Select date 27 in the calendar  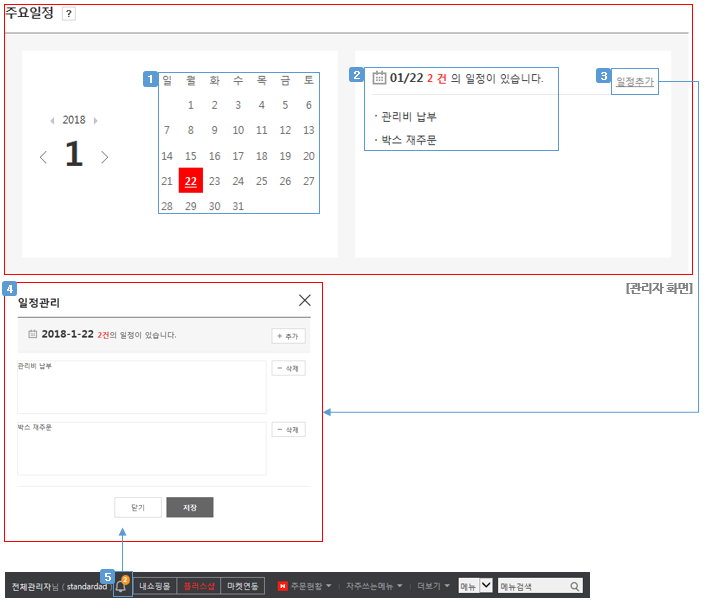coord(308,181)
